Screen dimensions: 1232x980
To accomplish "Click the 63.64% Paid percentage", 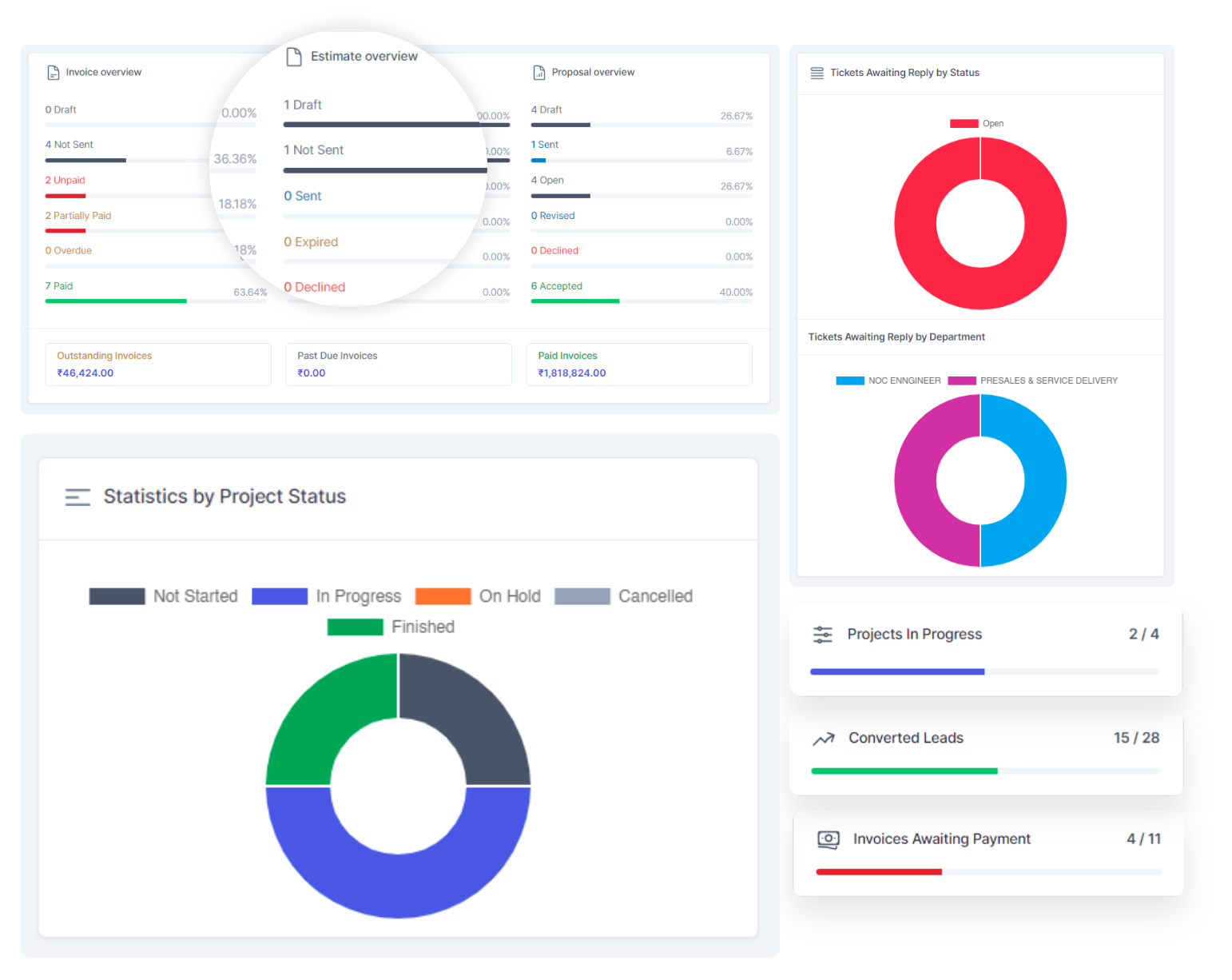I will [250, 293].
